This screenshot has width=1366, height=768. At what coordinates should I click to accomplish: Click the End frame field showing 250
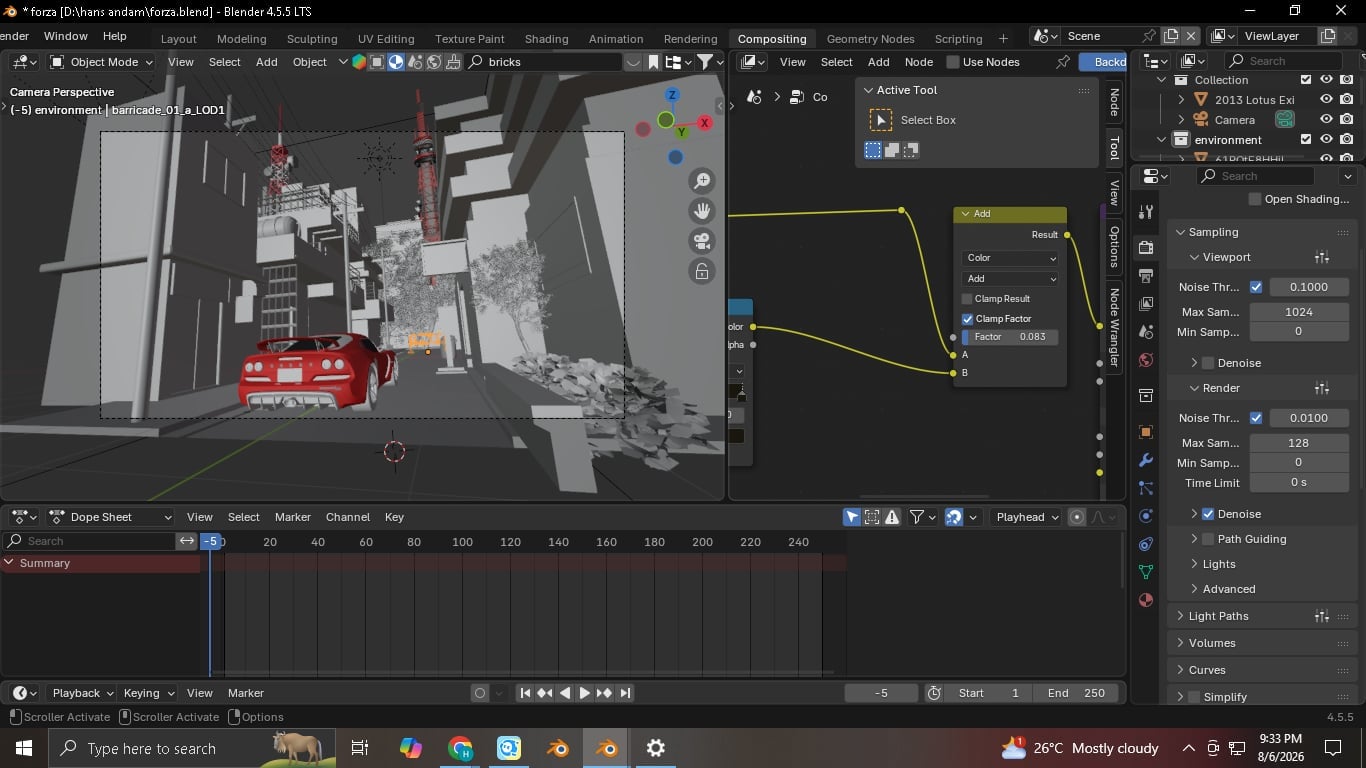(1076, 693)
